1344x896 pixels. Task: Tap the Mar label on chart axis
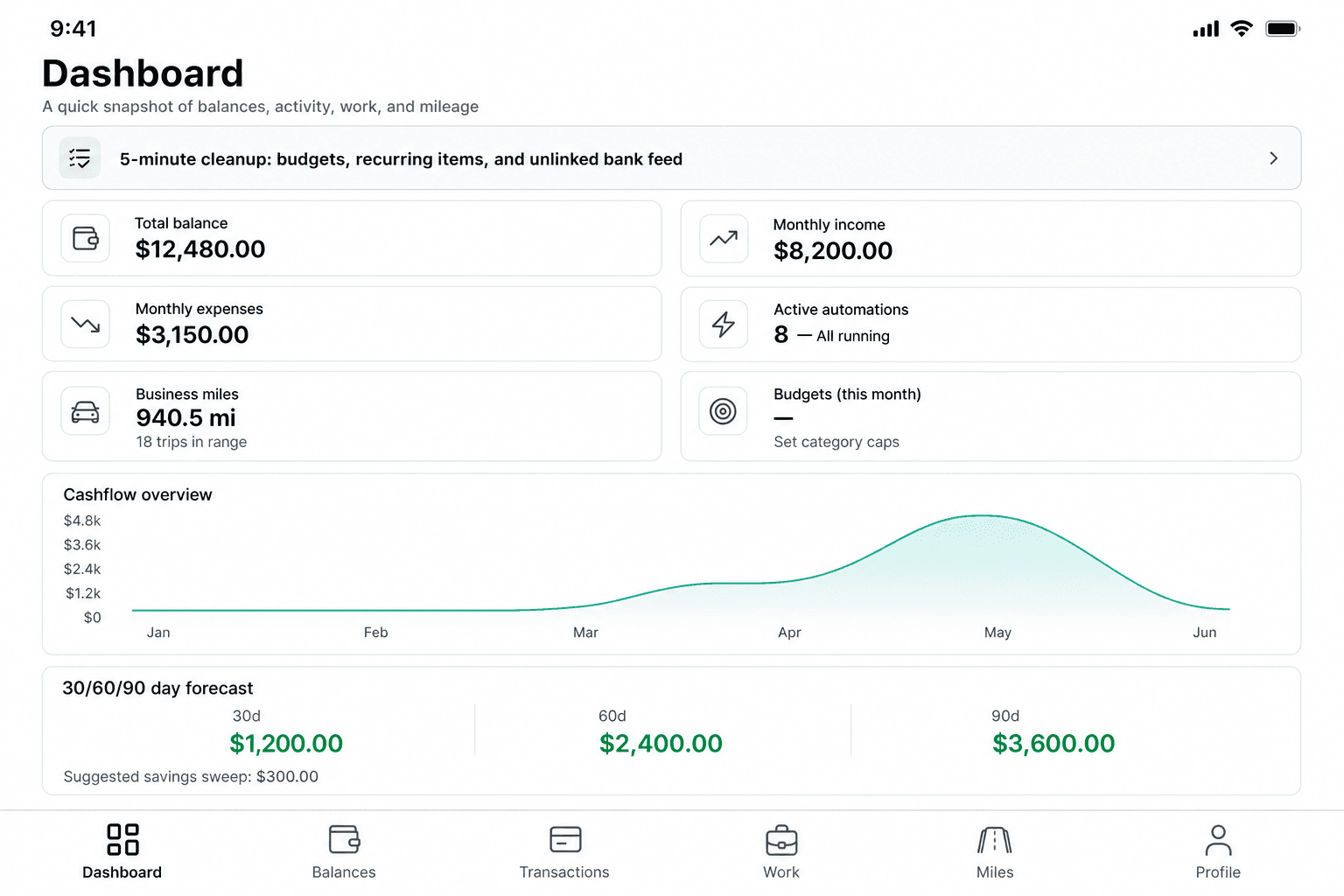click(x=585, y=633)
